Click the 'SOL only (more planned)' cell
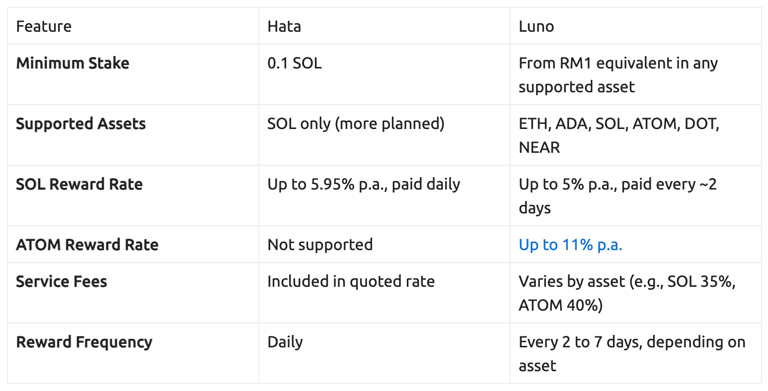 click(x=356, y=124)
